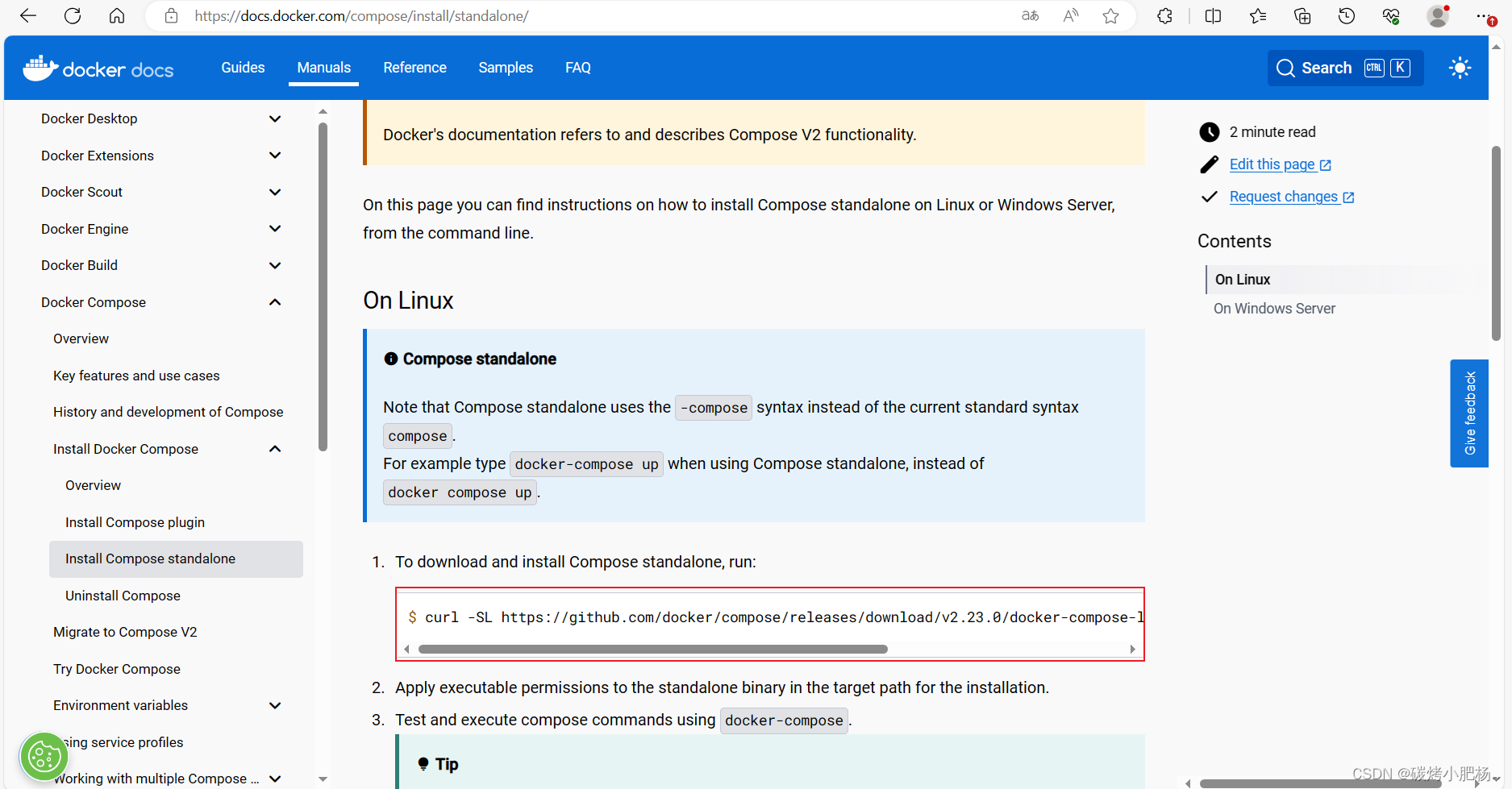Click checkmark icon beside Request changes
1512x789 pixels.
click(x=1209, y=197)
